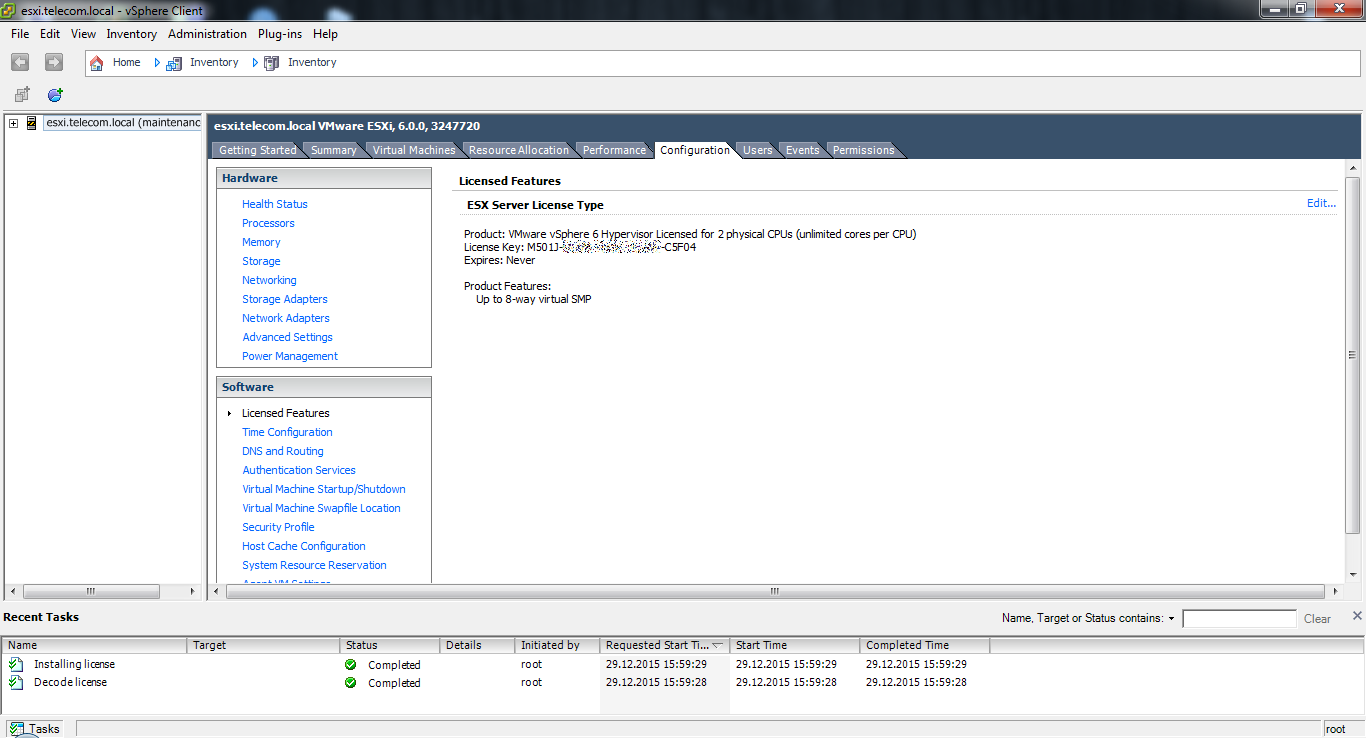Open the Administration menu

[x=207, y=34]
